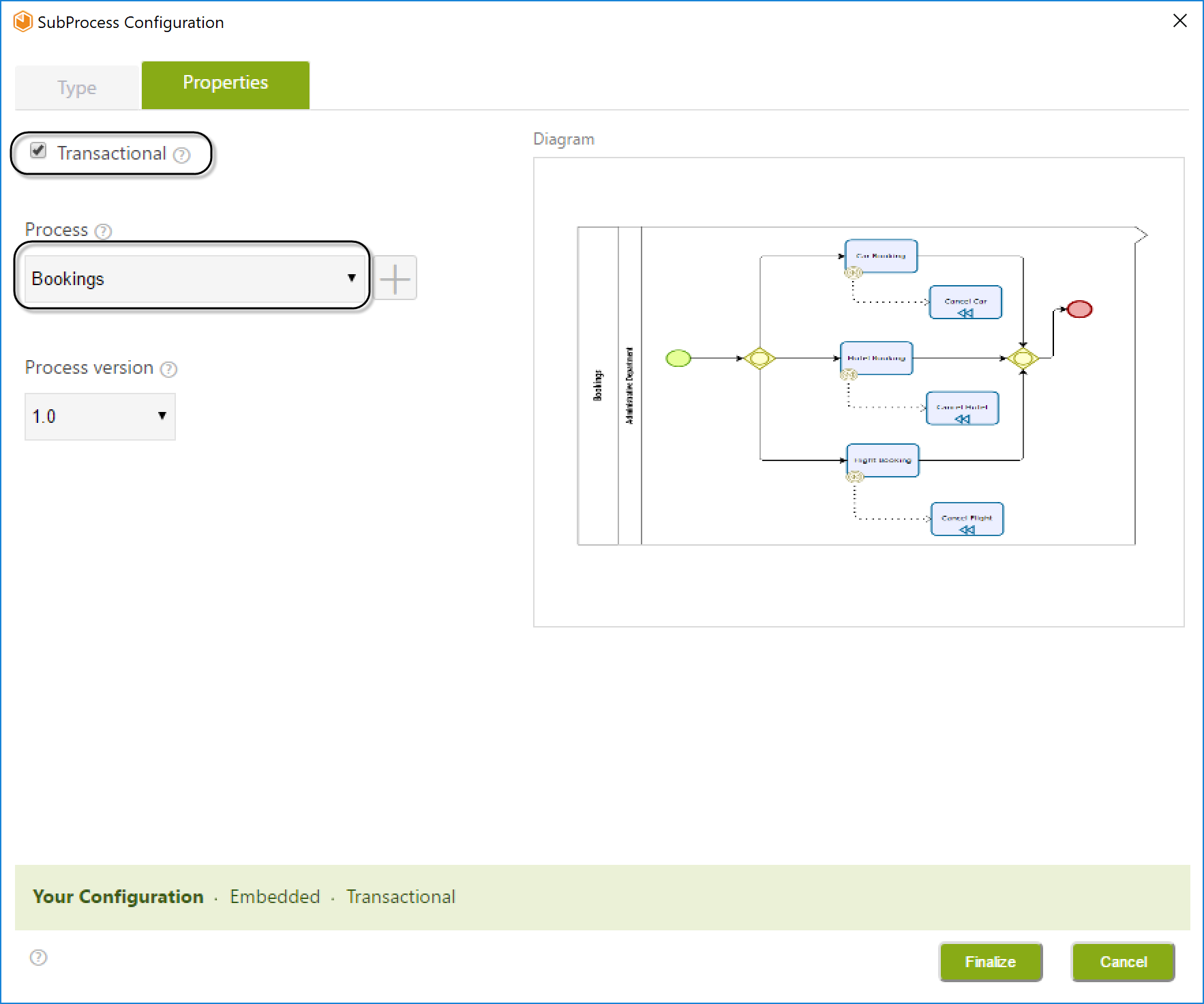Close the SubProcess Configuration dialog
Screen dimensions: 1204x1004
tap(1179, 21)
